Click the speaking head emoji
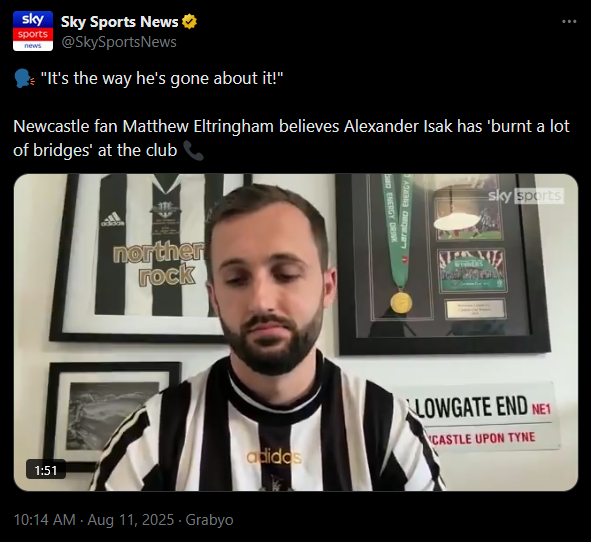The height and width of the screenshot is (542, 591). tap(24, 78)
